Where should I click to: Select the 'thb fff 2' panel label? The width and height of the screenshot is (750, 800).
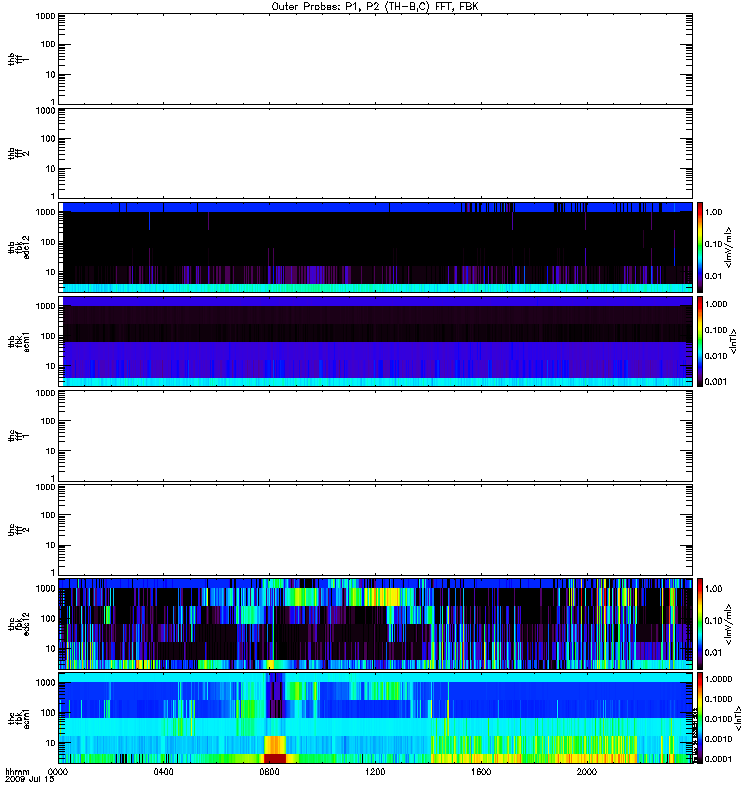pos(18,154)
